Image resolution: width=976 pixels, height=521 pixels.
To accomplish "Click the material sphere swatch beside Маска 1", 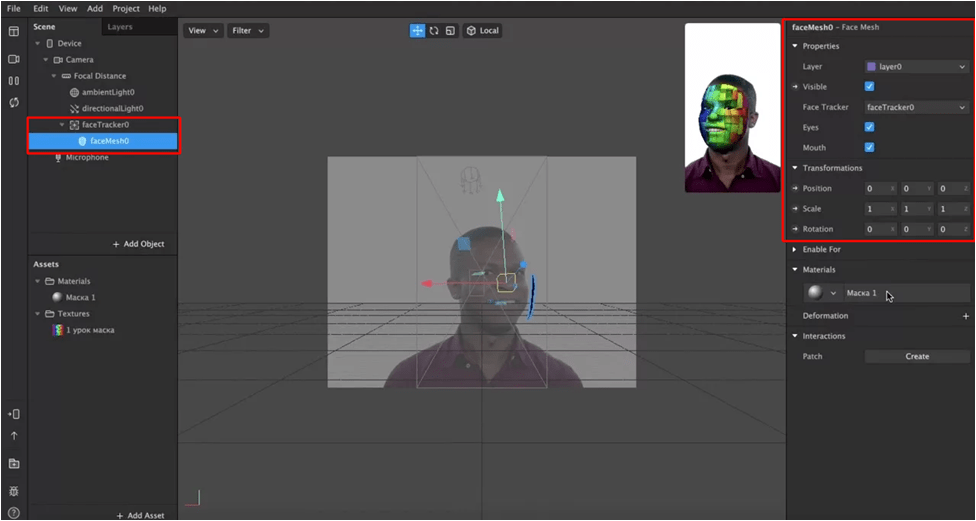I will [815, 293].
